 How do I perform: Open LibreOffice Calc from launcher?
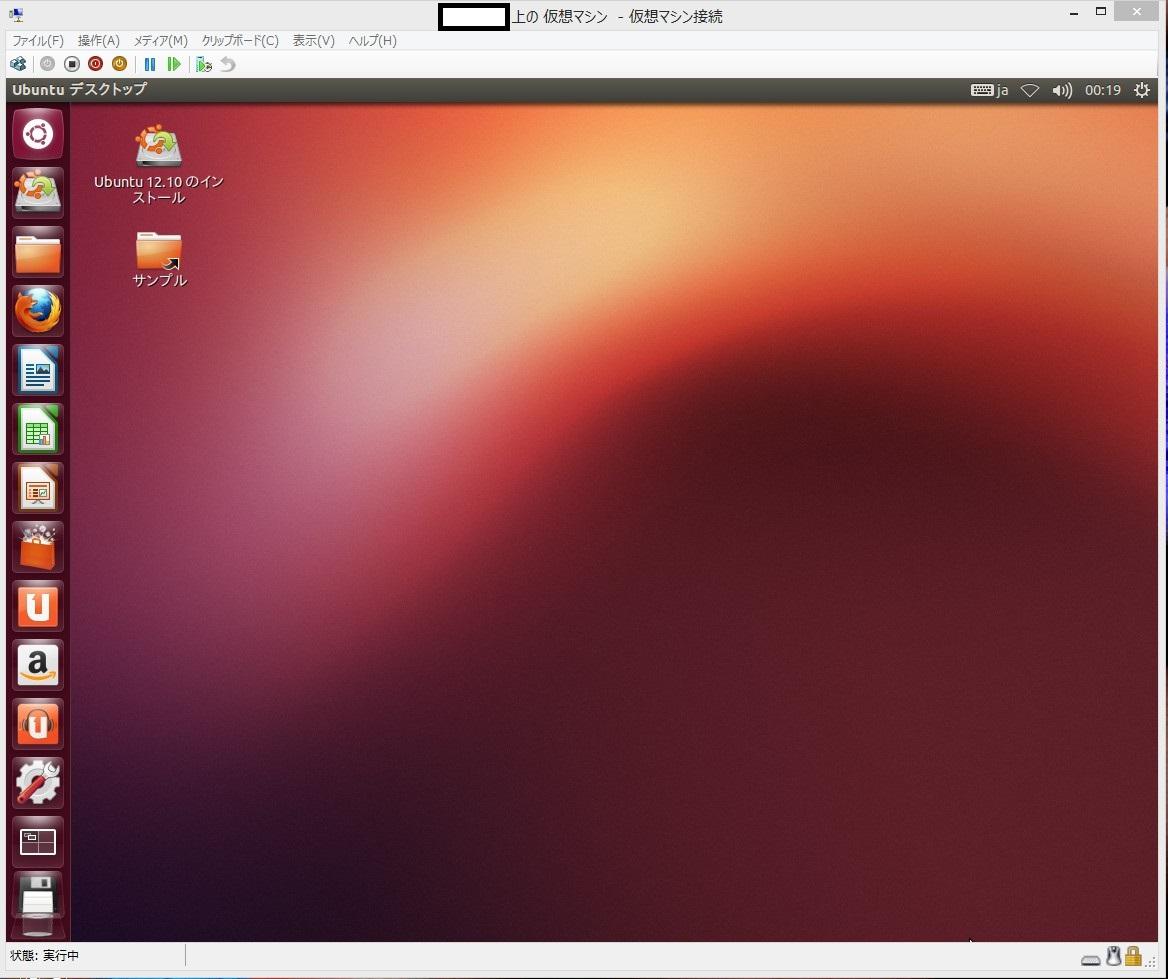37,428
